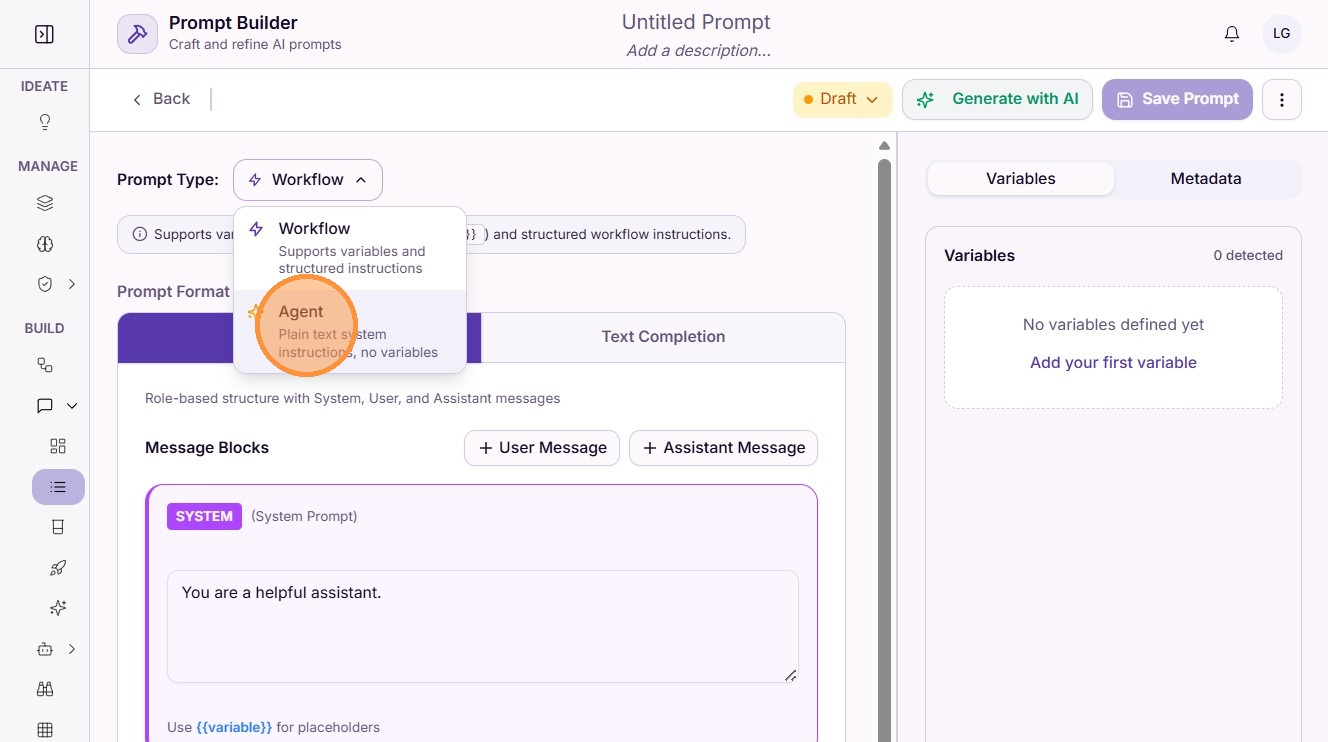Click the brain icon in the sidebar
Screen dimensions: 1328x742
pyautogui.click(x=45, y=244)
